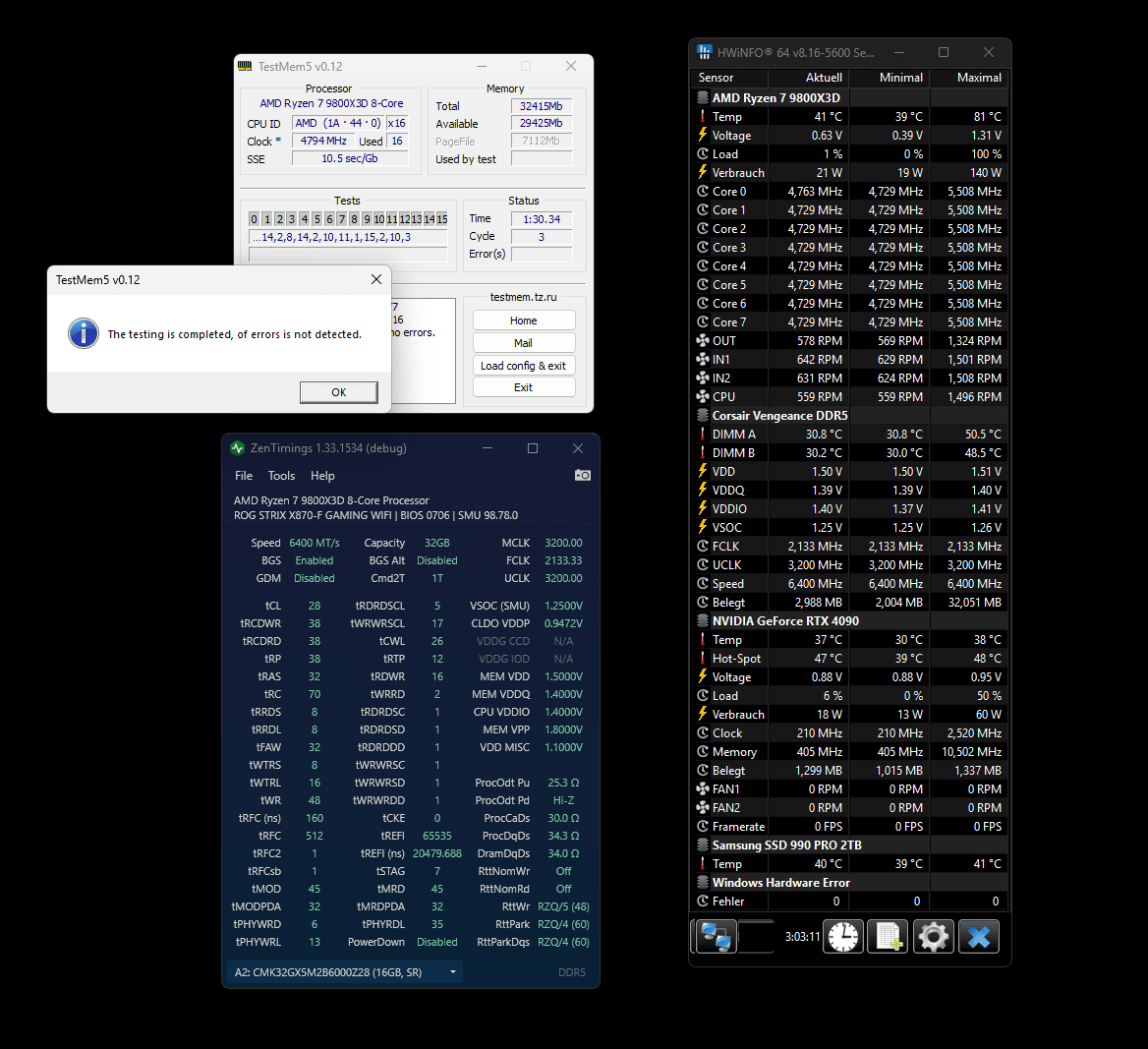Click the clock icon on the FCLK row
This screenshot has width=1148, height=1049.
point(703,546)
